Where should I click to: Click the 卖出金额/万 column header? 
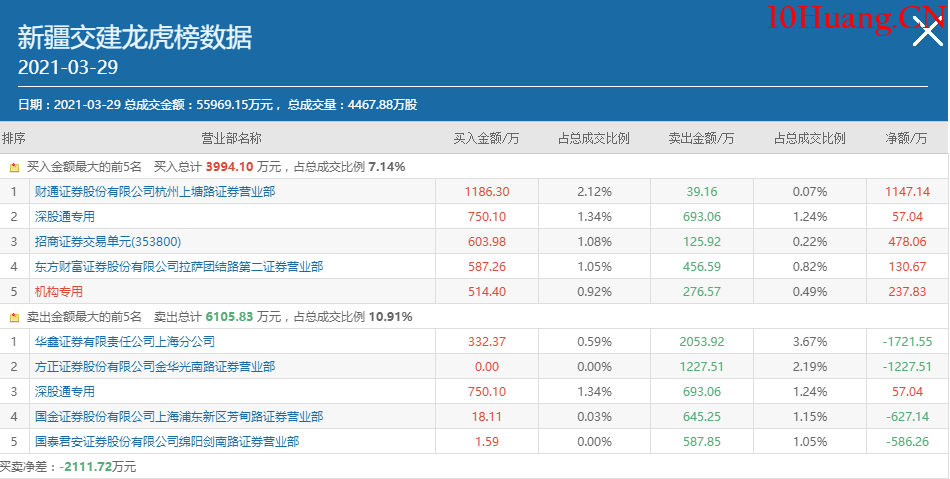(700, 138)
